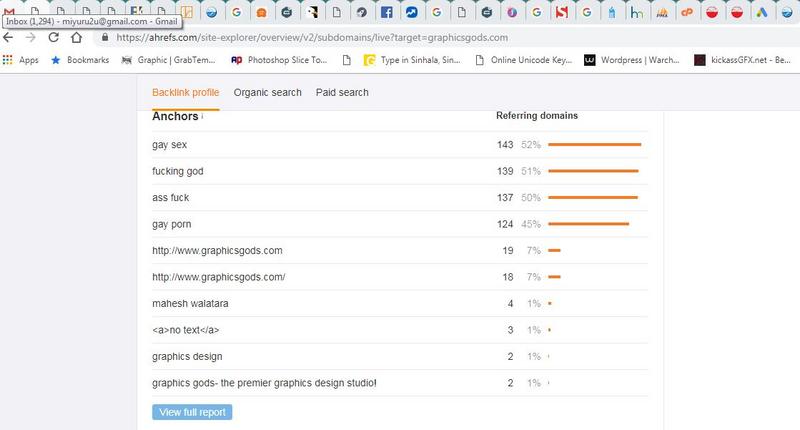
Task: Open the Bookmarks star folder
Action: tap(80, 60)
